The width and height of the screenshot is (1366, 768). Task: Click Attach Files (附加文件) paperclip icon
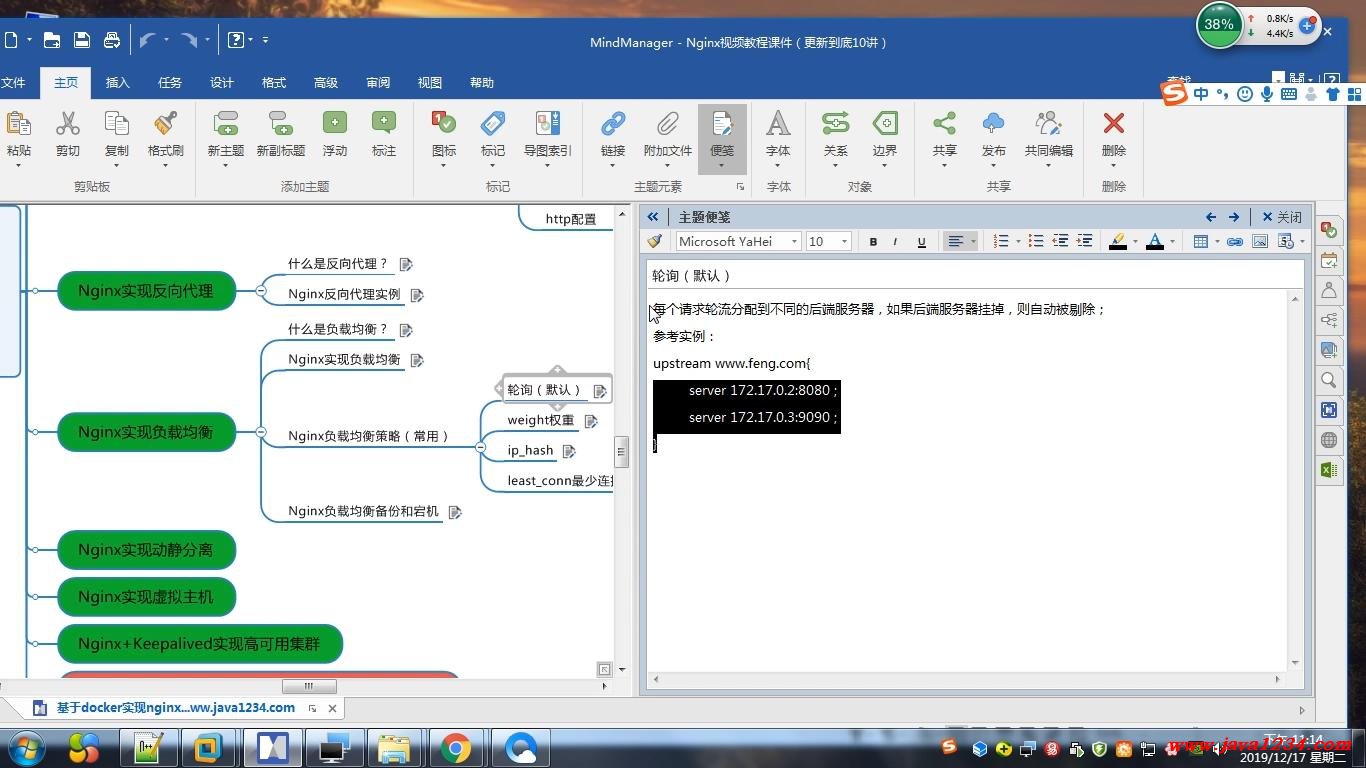667,124
